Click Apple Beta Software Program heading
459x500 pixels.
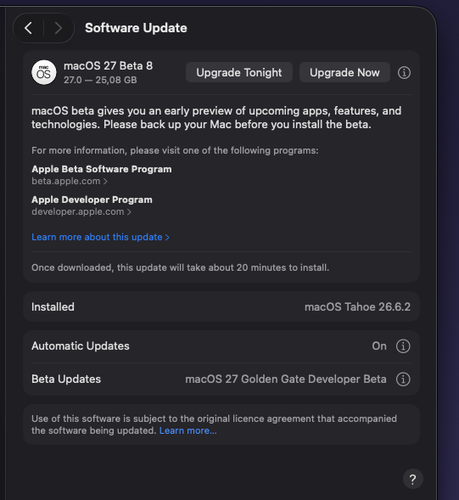click(102, 169)
